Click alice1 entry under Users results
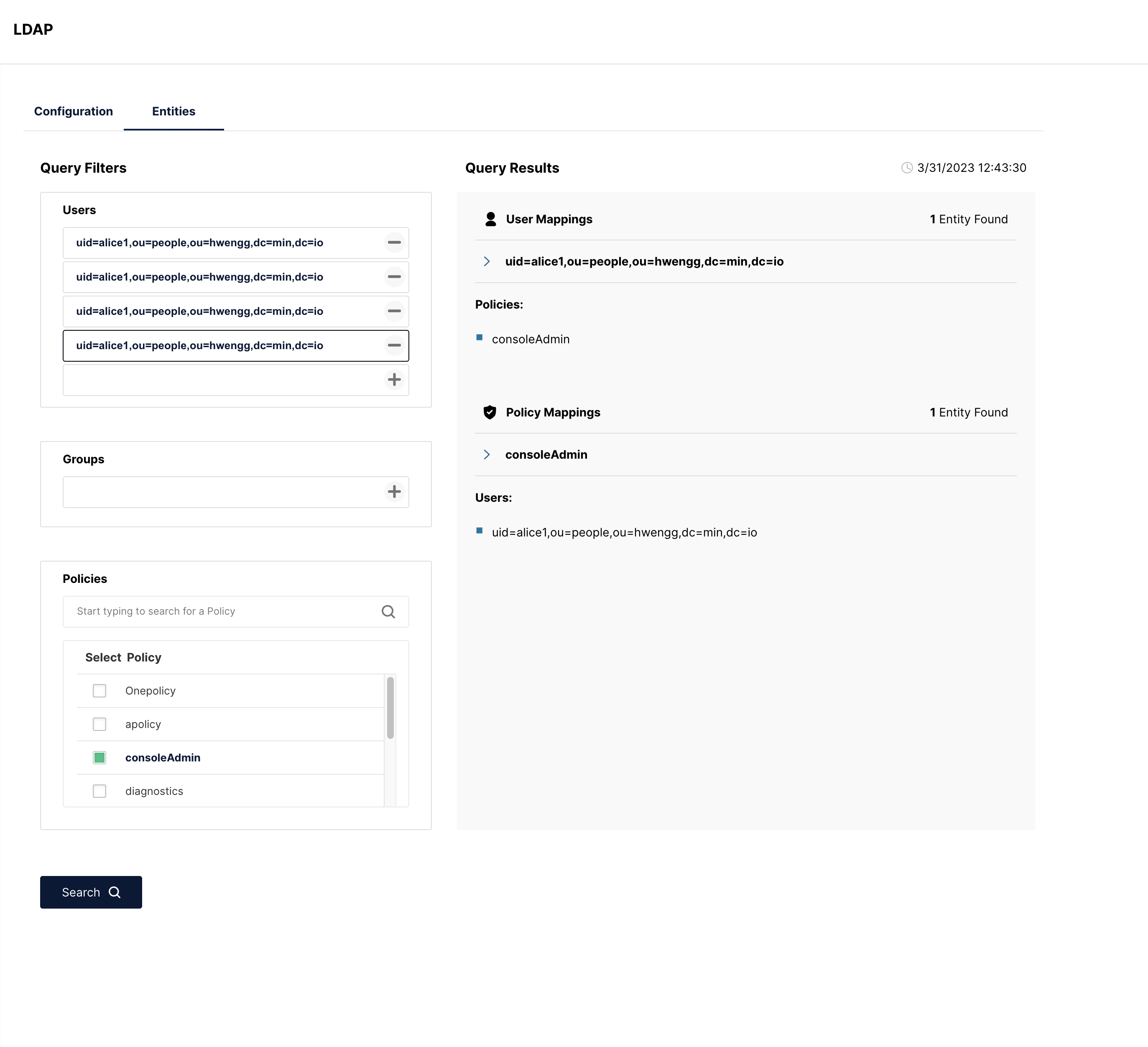Image resolution: width=1148 pixels, height=1047 pixels. [x=625, y=532]
